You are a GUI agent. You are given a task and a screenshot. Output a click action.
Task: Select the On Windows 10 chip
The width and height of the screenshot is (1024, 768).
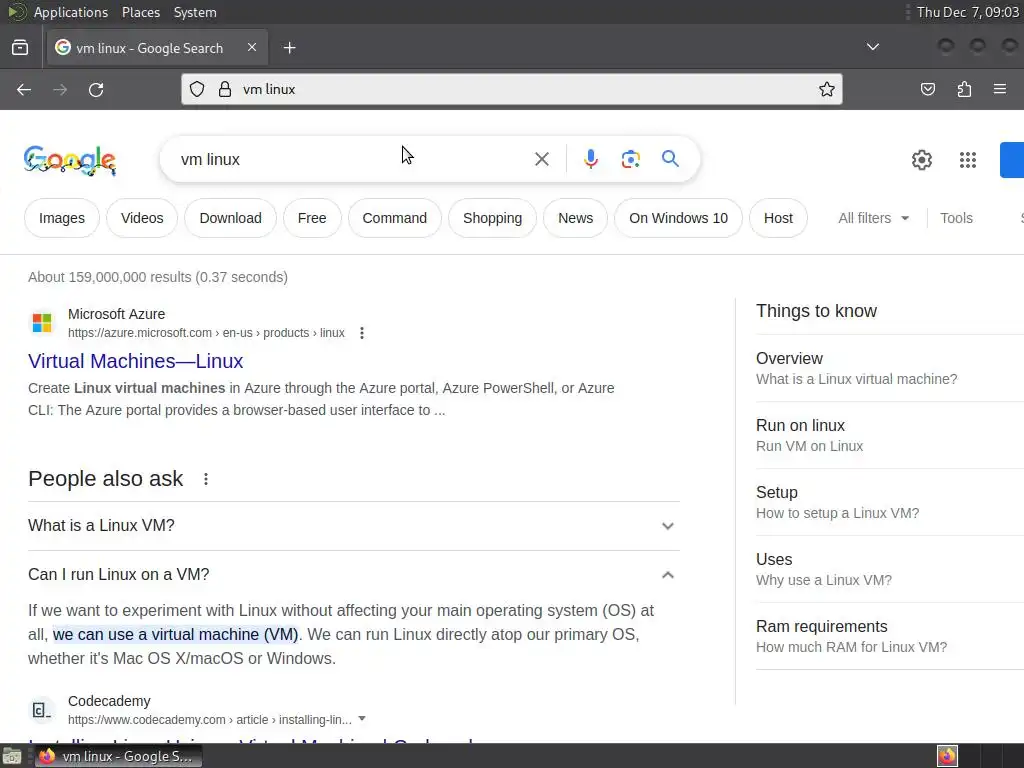(679, 218)
